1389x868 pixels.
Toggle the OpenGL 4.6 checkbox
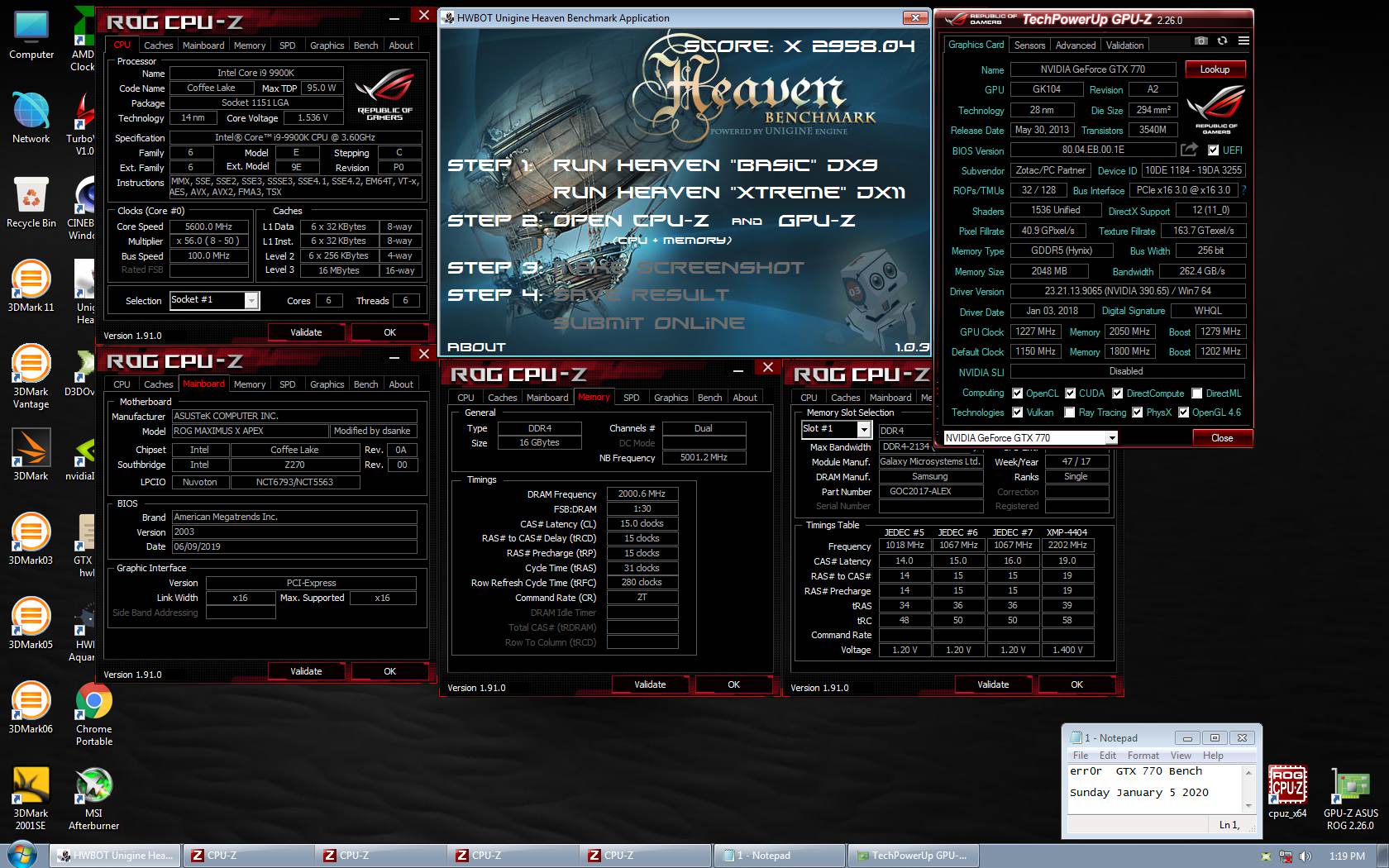point(1183,413)
